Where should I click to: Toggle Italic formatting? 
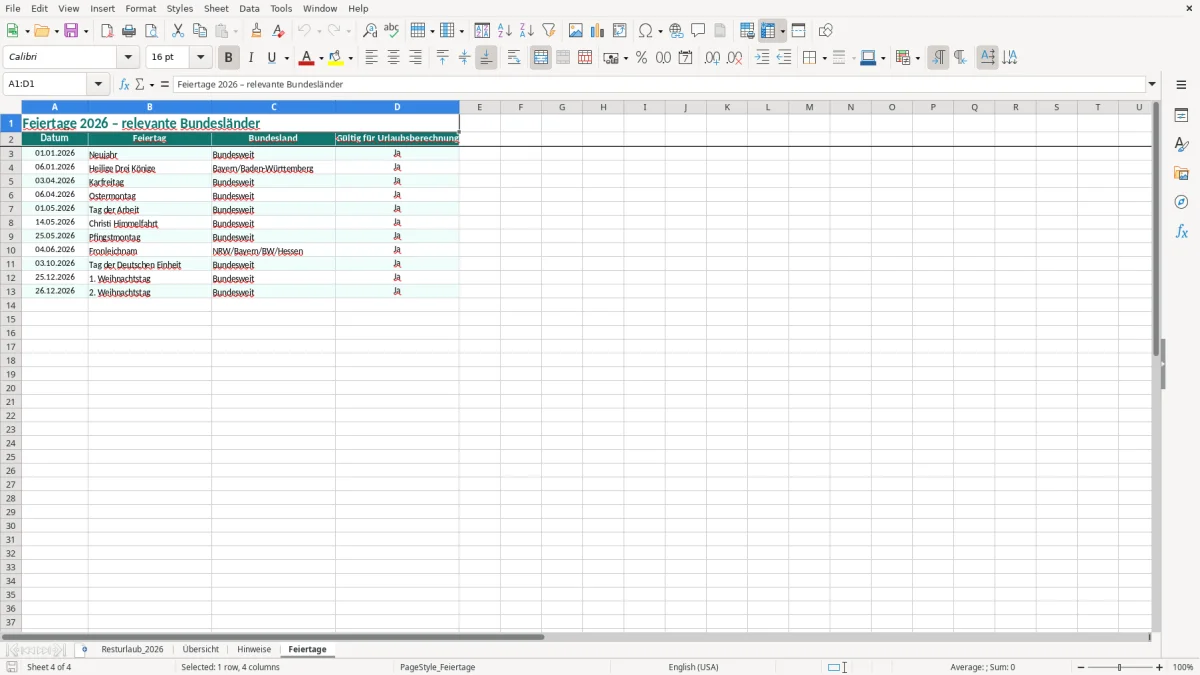251,58
